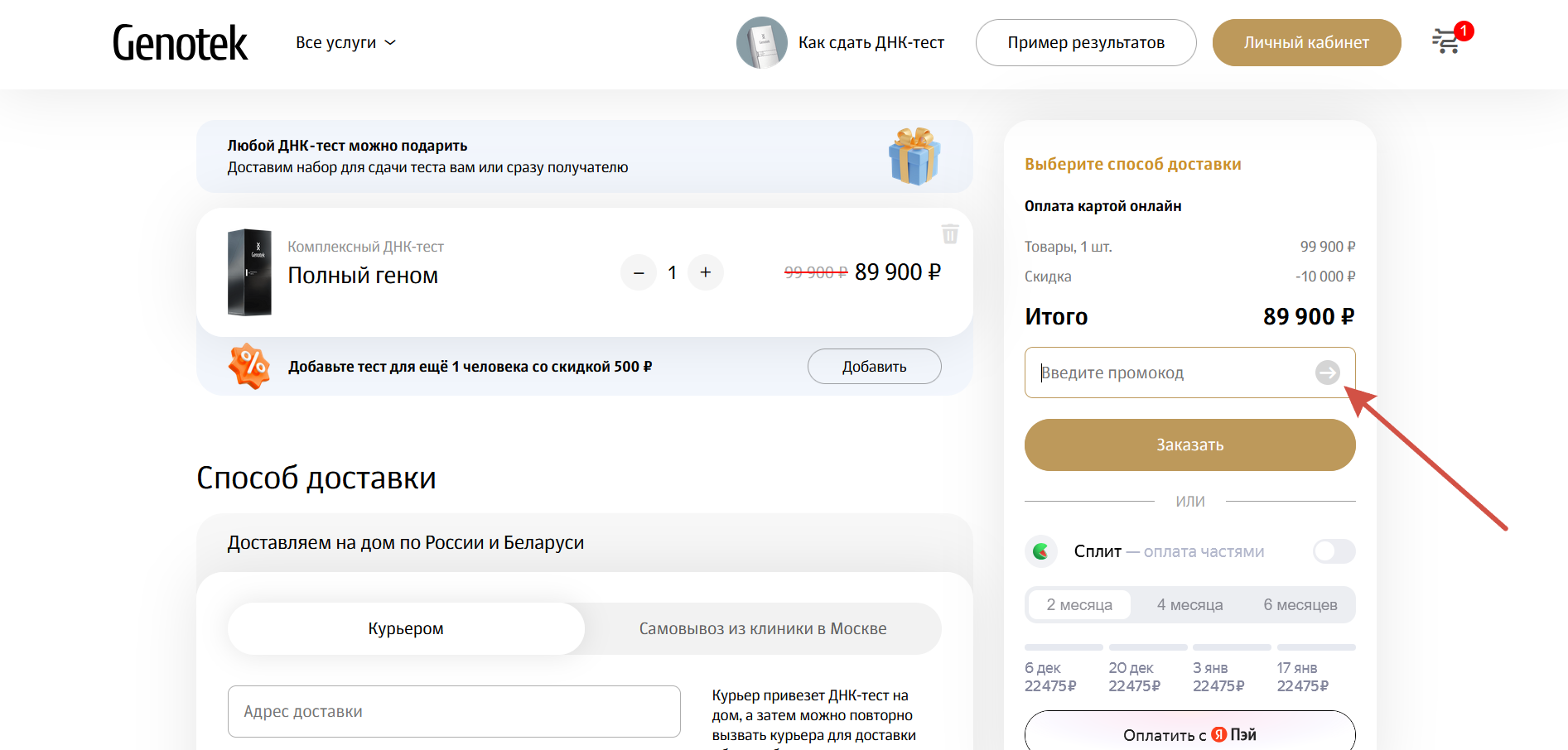The width and height of the screenshot is (1568, 750).
Task: Click the gift box icon in the banner
Action: point(914,156)
